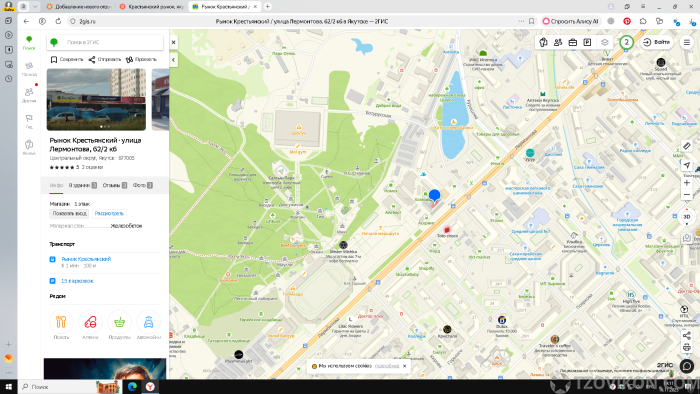Toggle the friends-on-map layer icon

[x=558, y=42]
